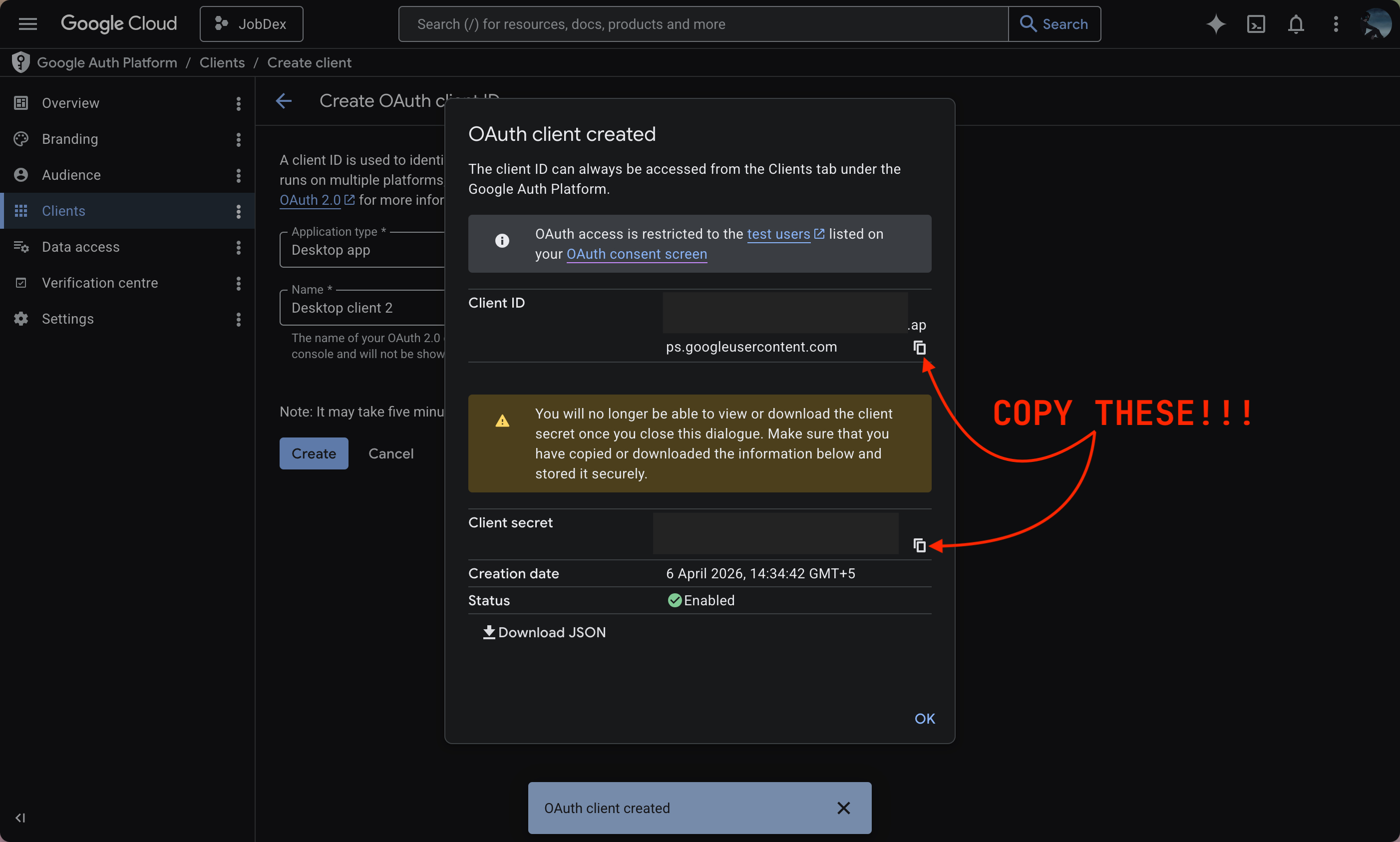Open Clients row three-dot menu
The image size is (1400, 842).
click(x=238, y=211)
